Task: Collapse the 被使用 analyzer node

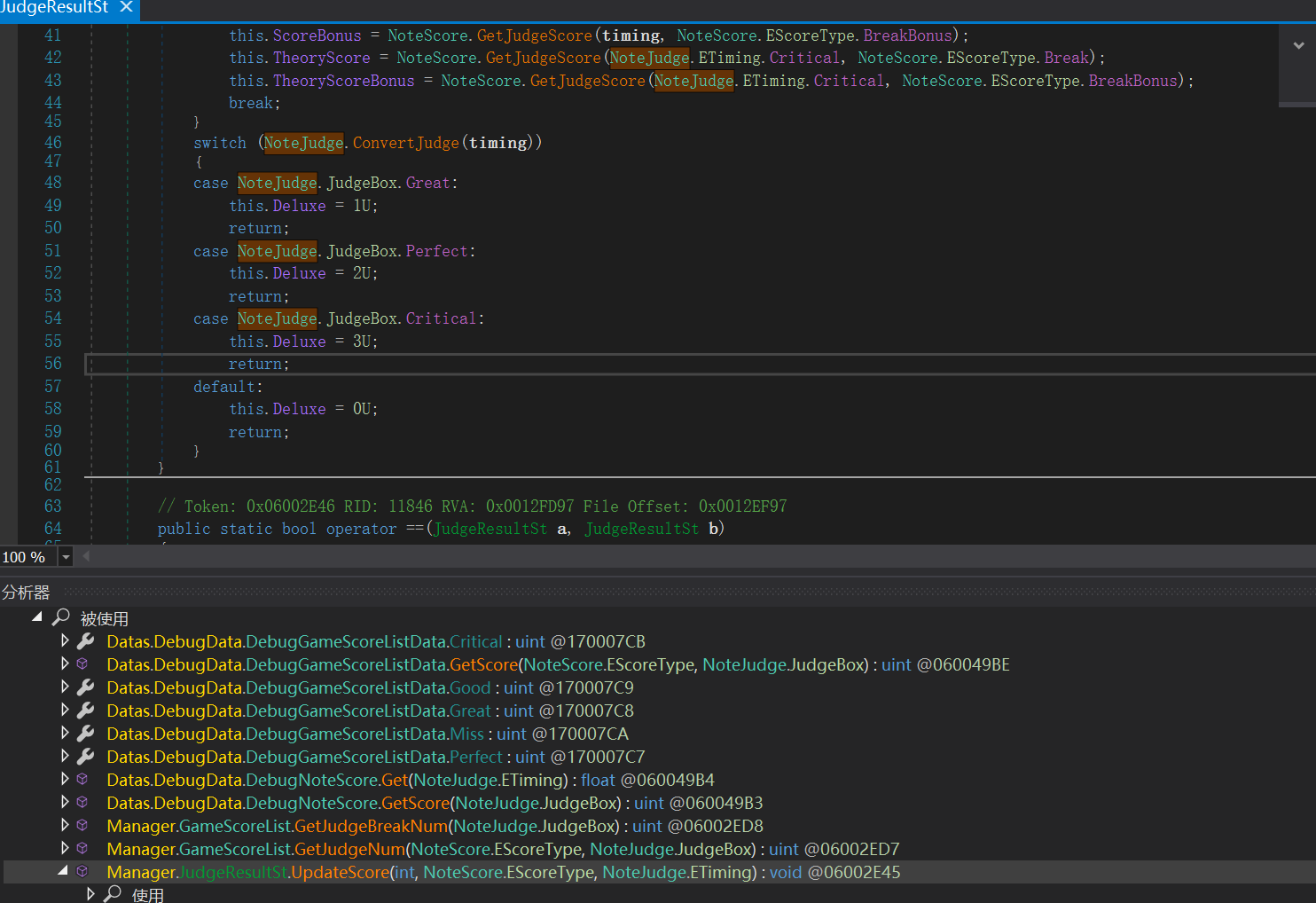Action: coord(37,616)
